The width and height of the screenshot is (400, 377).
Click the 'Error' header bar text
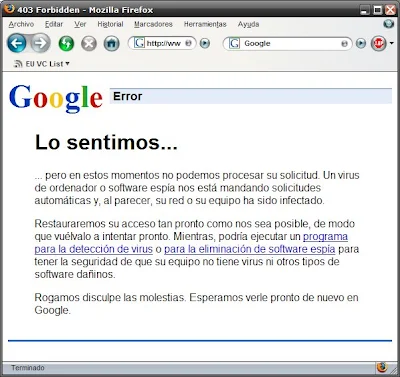point(127,96)
